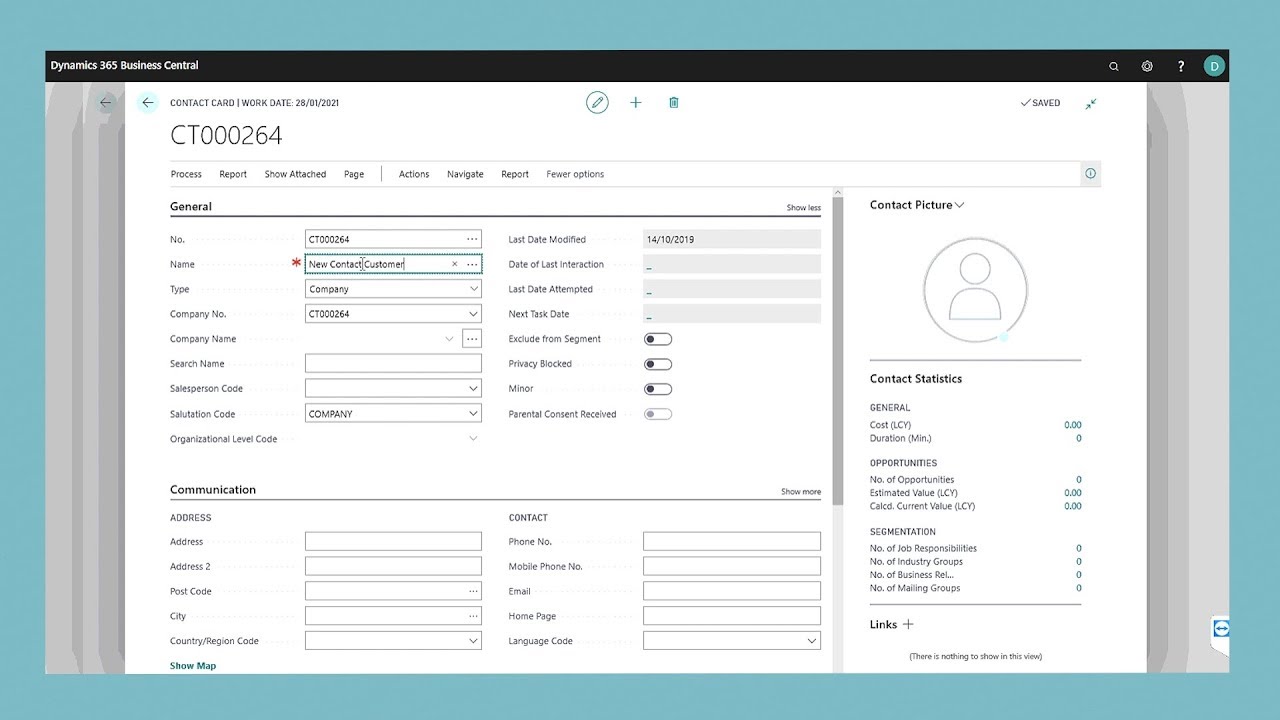
Task: Click Show more in Communication
Action: (801, 492)
